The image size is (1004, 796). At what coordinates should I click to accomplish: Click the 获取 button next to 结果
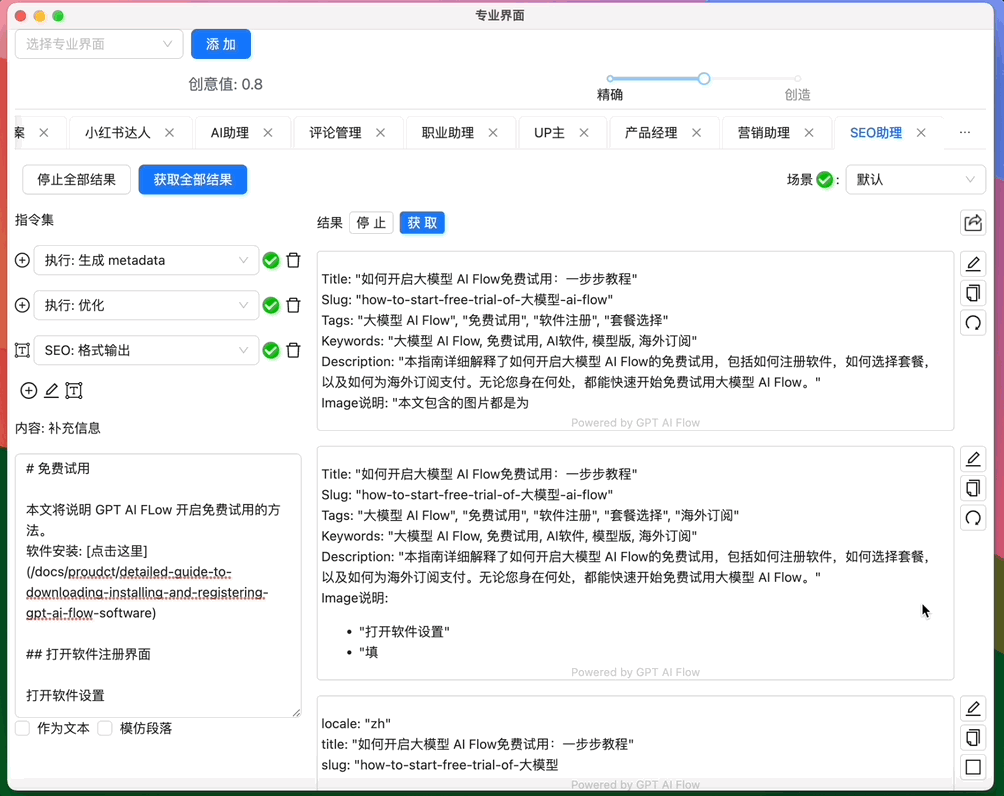423,223
